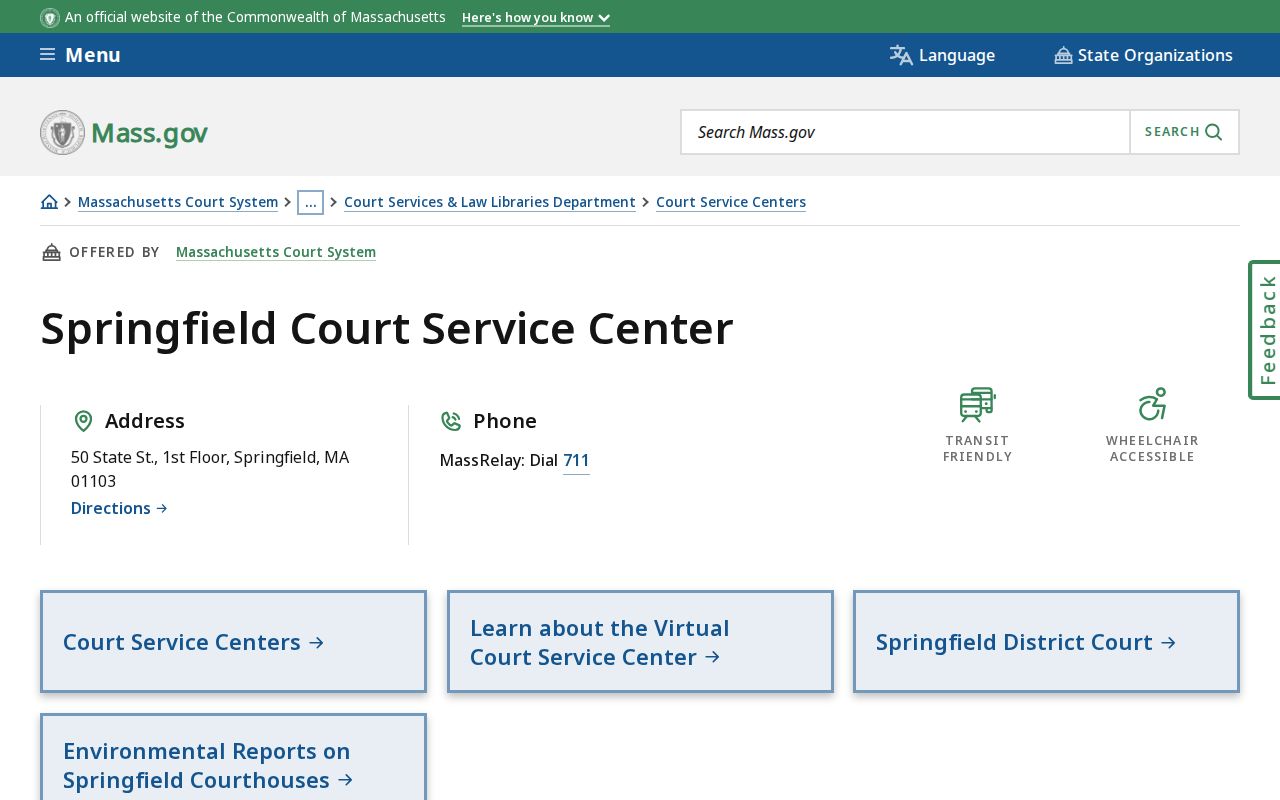Open Learn about the Virtual Court Service Center
The width and height of the screenshot is (1280, 800).
pos(640,642)
